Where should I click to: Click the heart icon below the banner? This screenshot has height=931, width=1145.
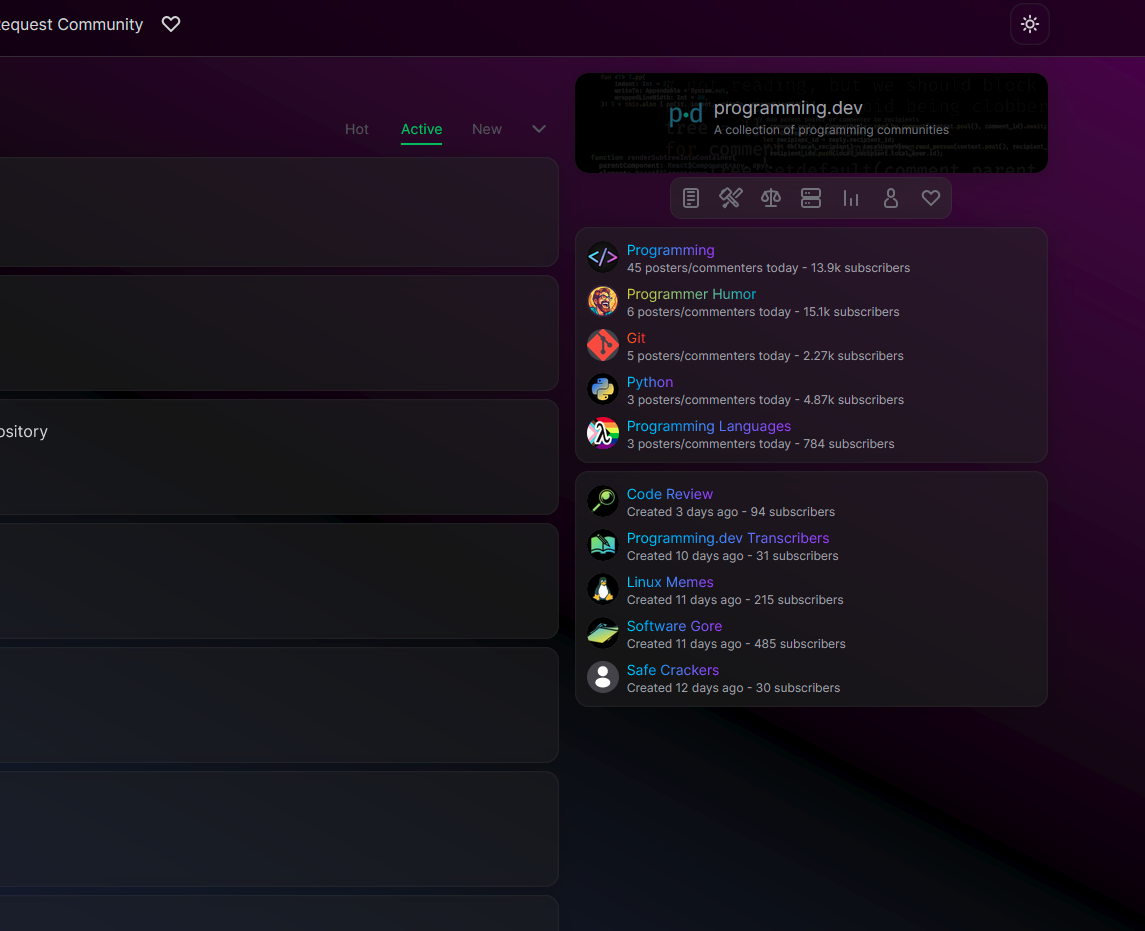(931, 198)
